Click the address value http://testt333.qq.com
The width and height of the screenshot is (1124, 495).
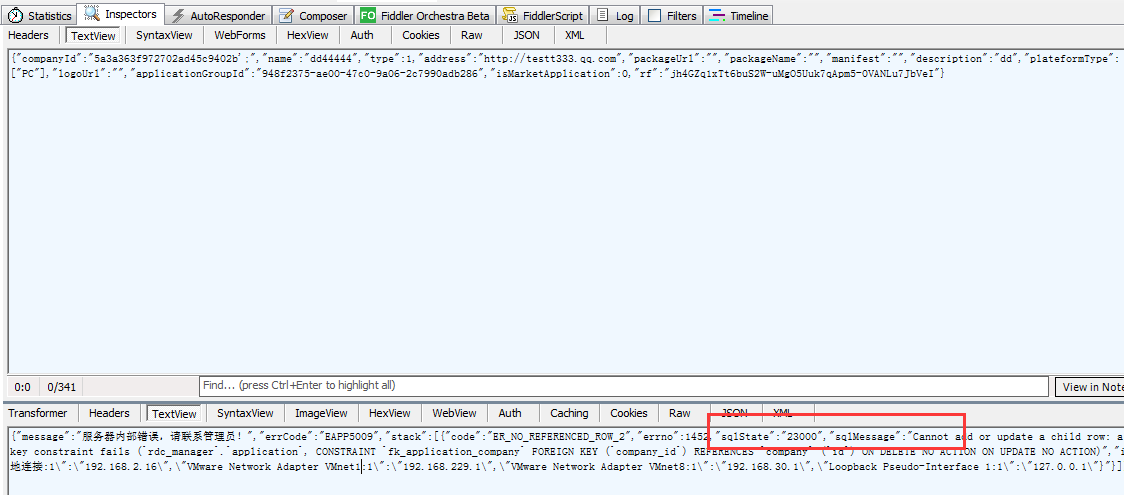click(x=551, y=59)
